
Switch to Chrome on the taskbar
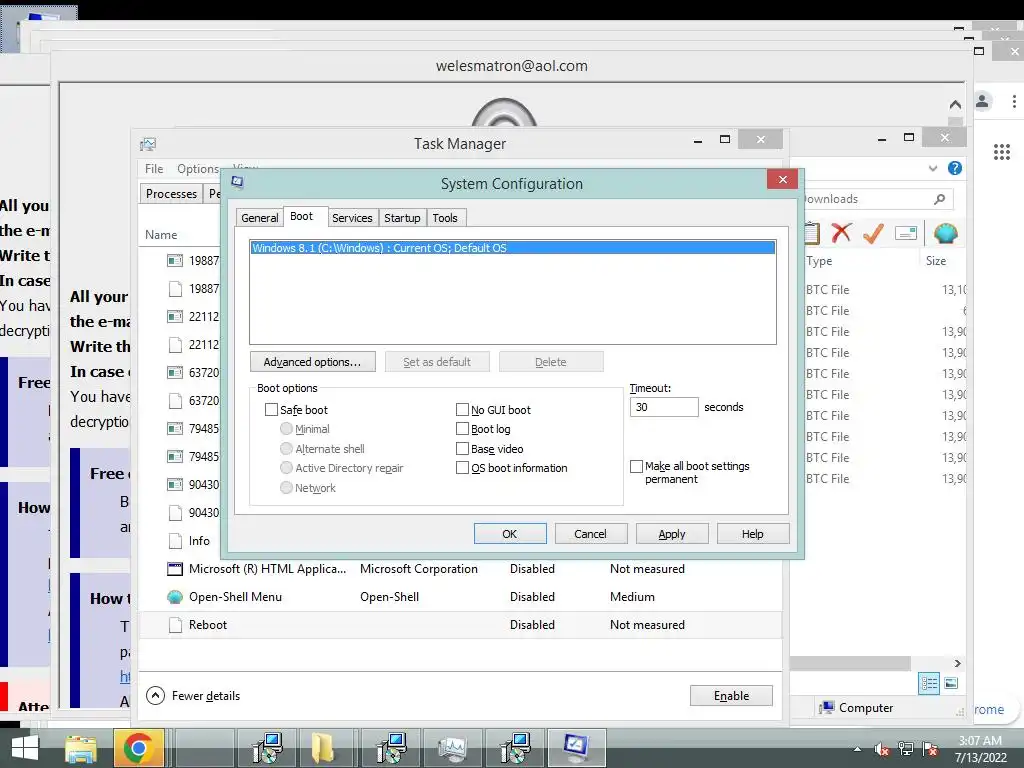(x=138, y=748)
